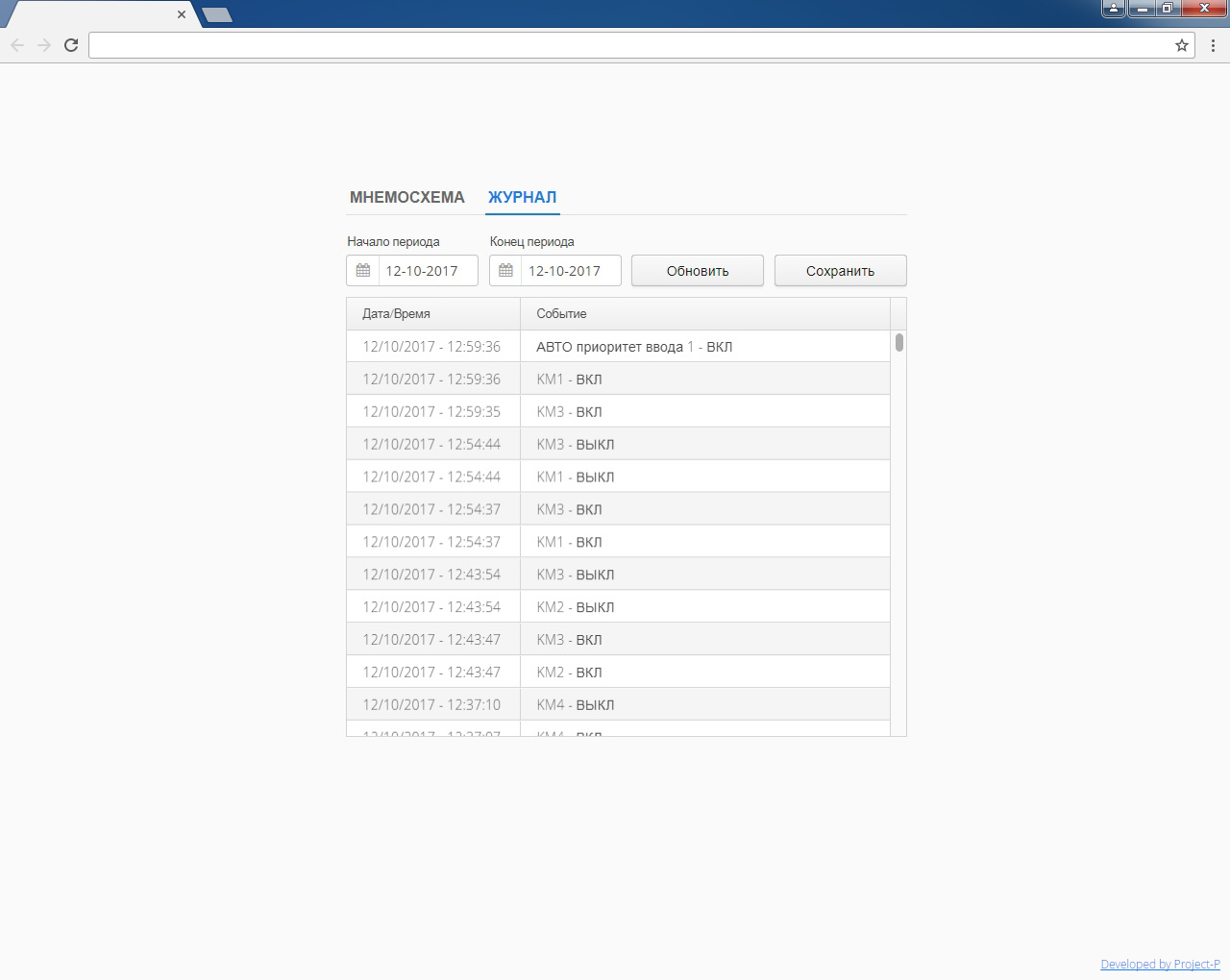Click the browser forward arrow
Viewport: 1230px width, 980px height.
[44, 45]
